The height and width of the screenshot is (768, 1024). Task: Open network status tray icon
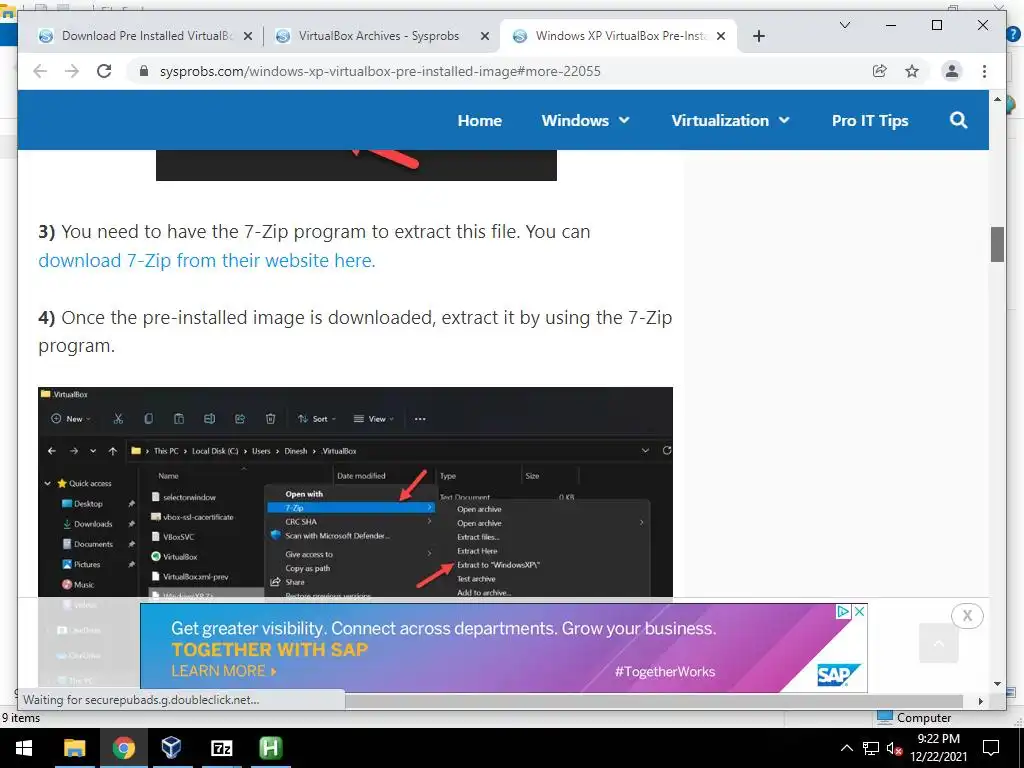click(x=871, y=748)
